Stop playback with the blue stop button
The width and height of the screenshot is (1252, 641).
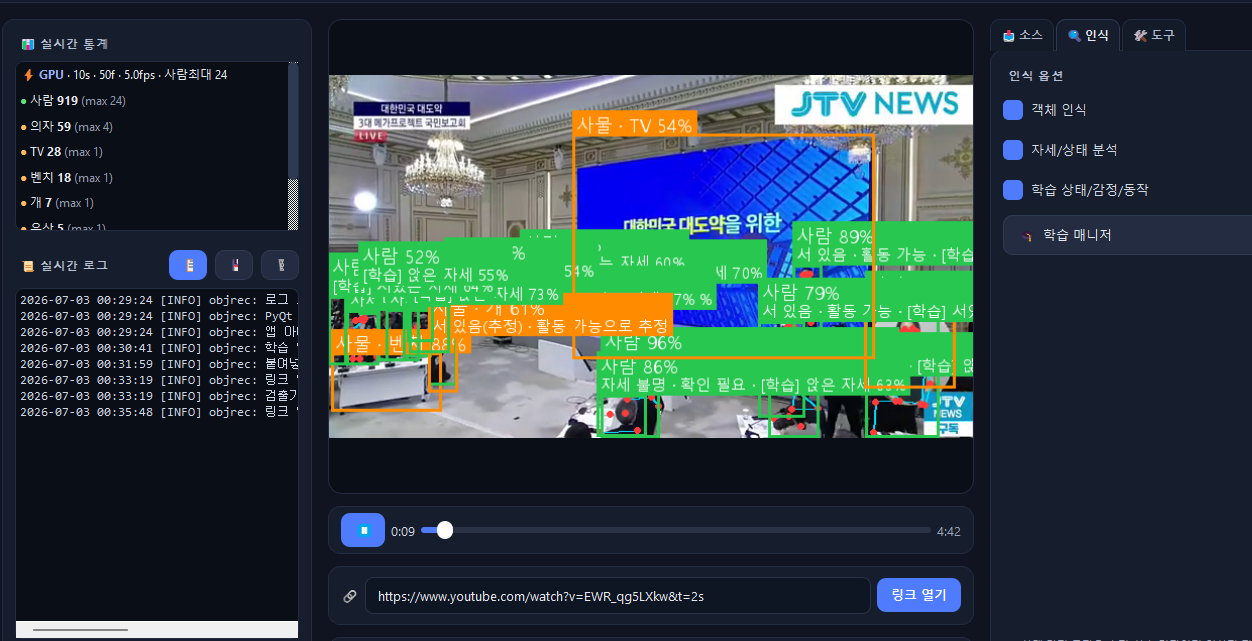coord(363,530)
